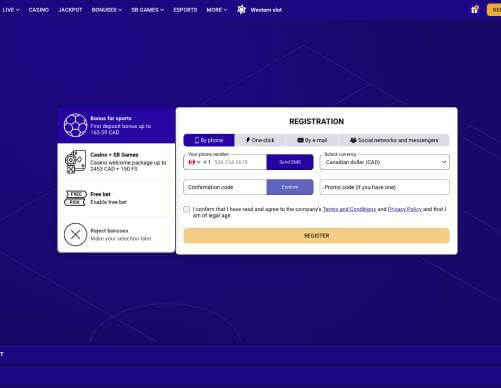The width and height of the screenshot is (501, 388).
Task: Open the Select currency dropdown
Action: pyautogui.click(x=384, y=162)
